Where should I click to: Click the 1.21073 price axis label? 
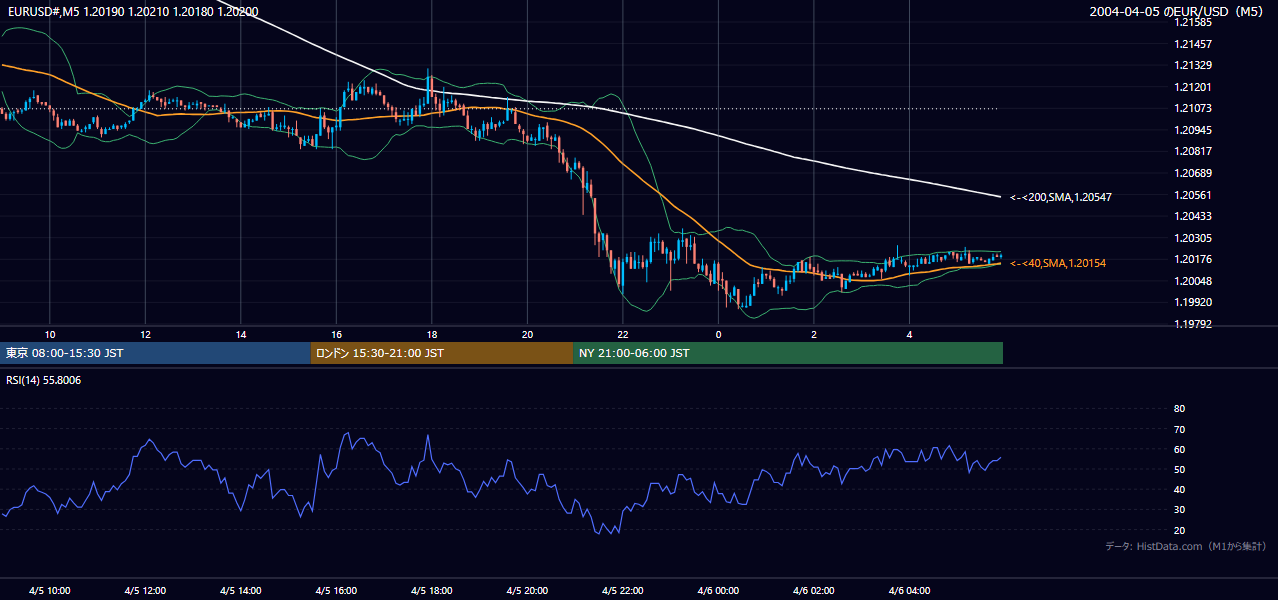pyautogui.click(x=1194, y=108)
